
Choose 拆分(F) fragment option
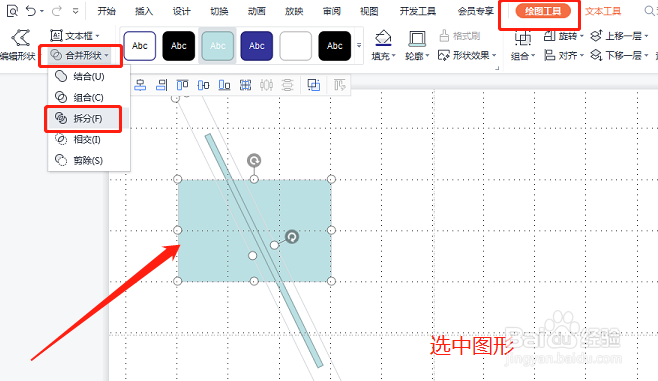coord(88,119)
